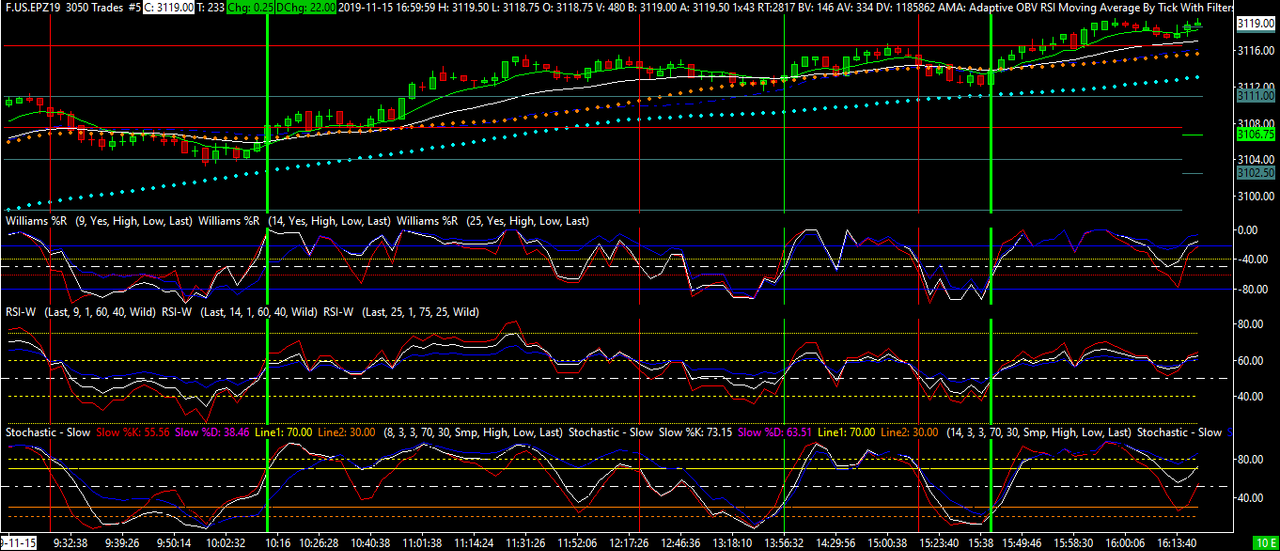The image size is (1280, 551).
Task: Click the '3050 Trades' bar period text
Action: pos(95,7)
